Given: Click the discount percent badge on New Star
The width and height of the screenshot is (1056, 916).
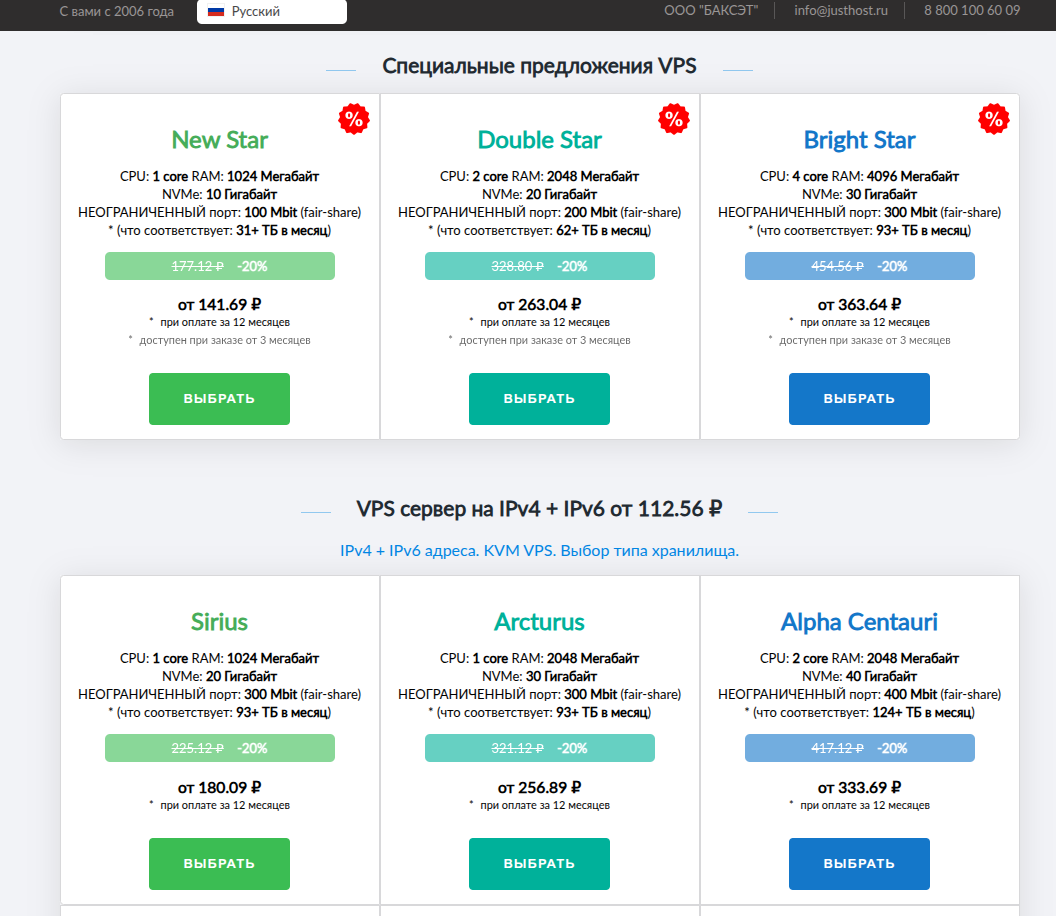Looking at the screenshot, I should pyautogui.click(x=354, y=119).
